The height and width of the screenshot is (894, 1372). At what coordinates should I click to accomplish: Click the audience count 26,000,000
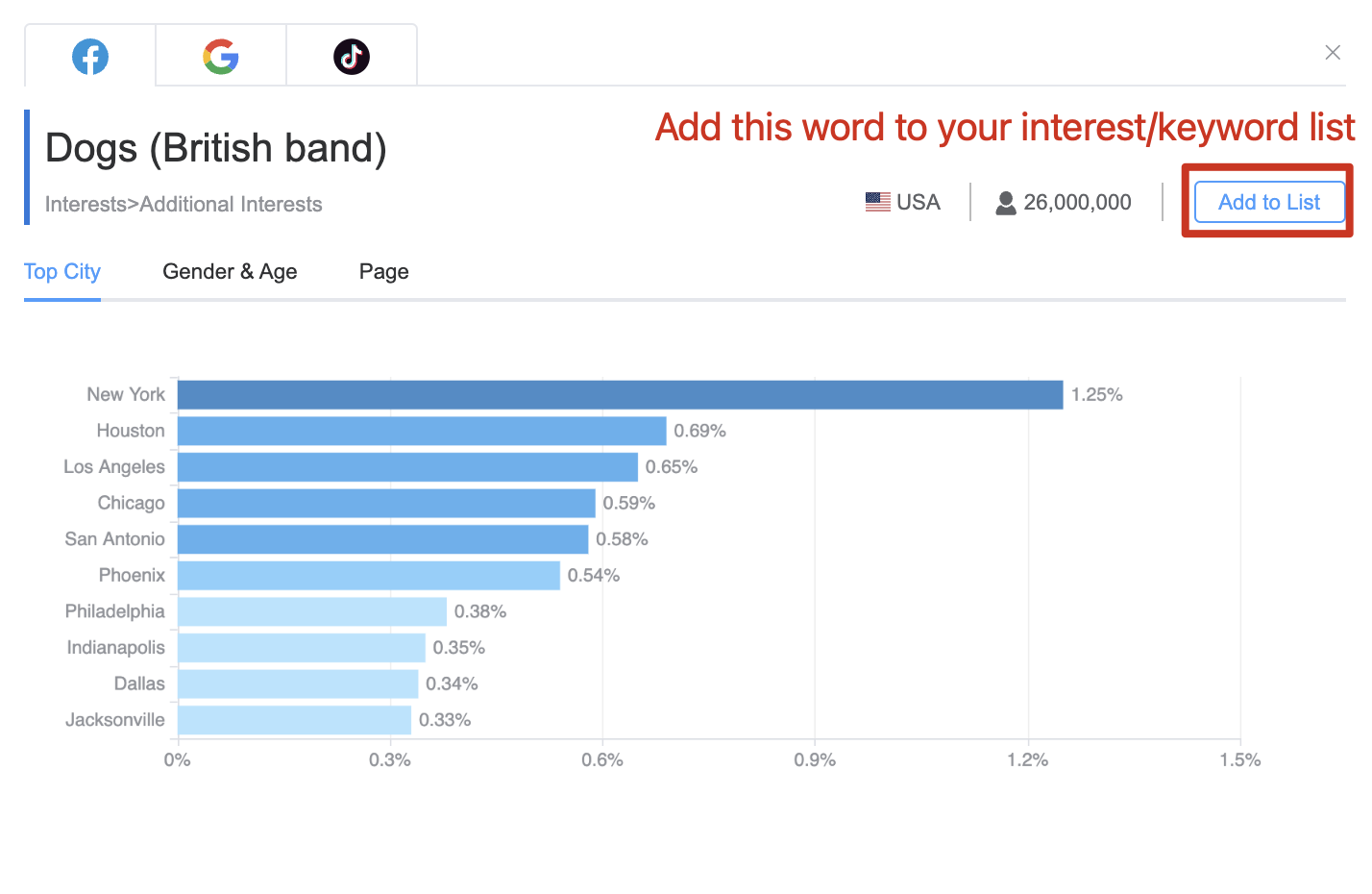[x=1077, y=202]
